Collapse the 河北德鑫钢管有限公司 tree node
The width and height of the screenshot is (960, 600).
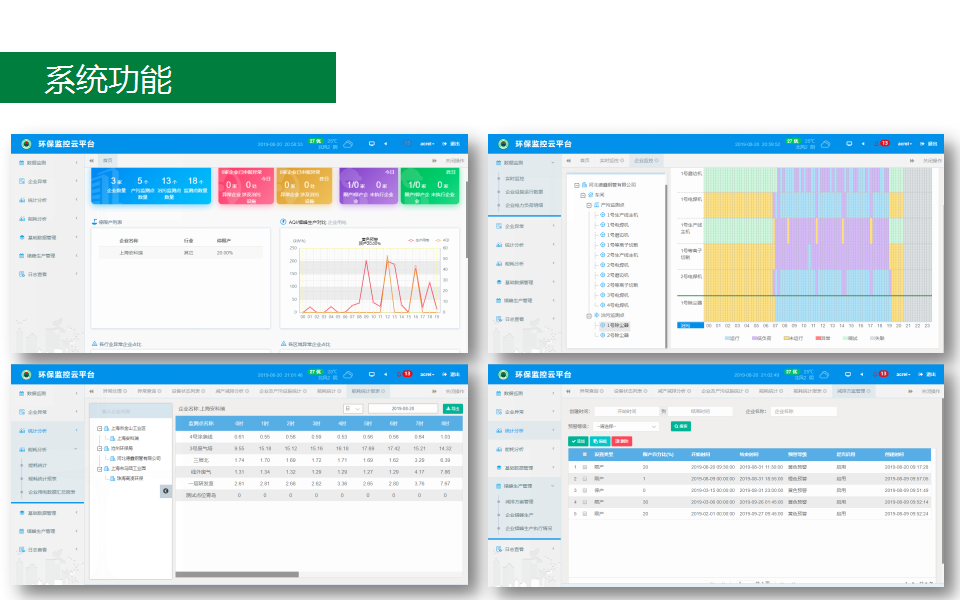[x=577, y=184]
